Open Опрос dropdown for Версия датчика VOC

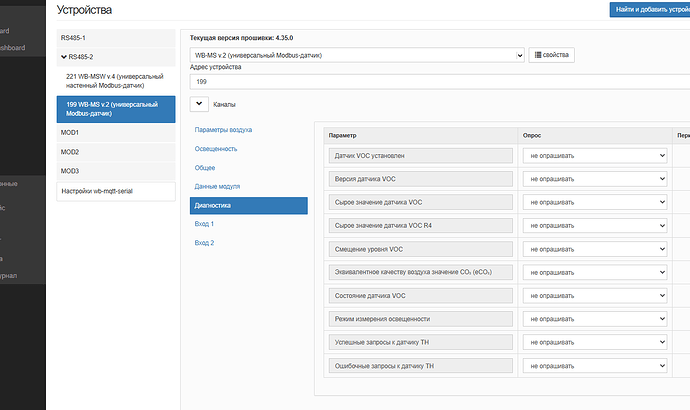coord(597,179)
